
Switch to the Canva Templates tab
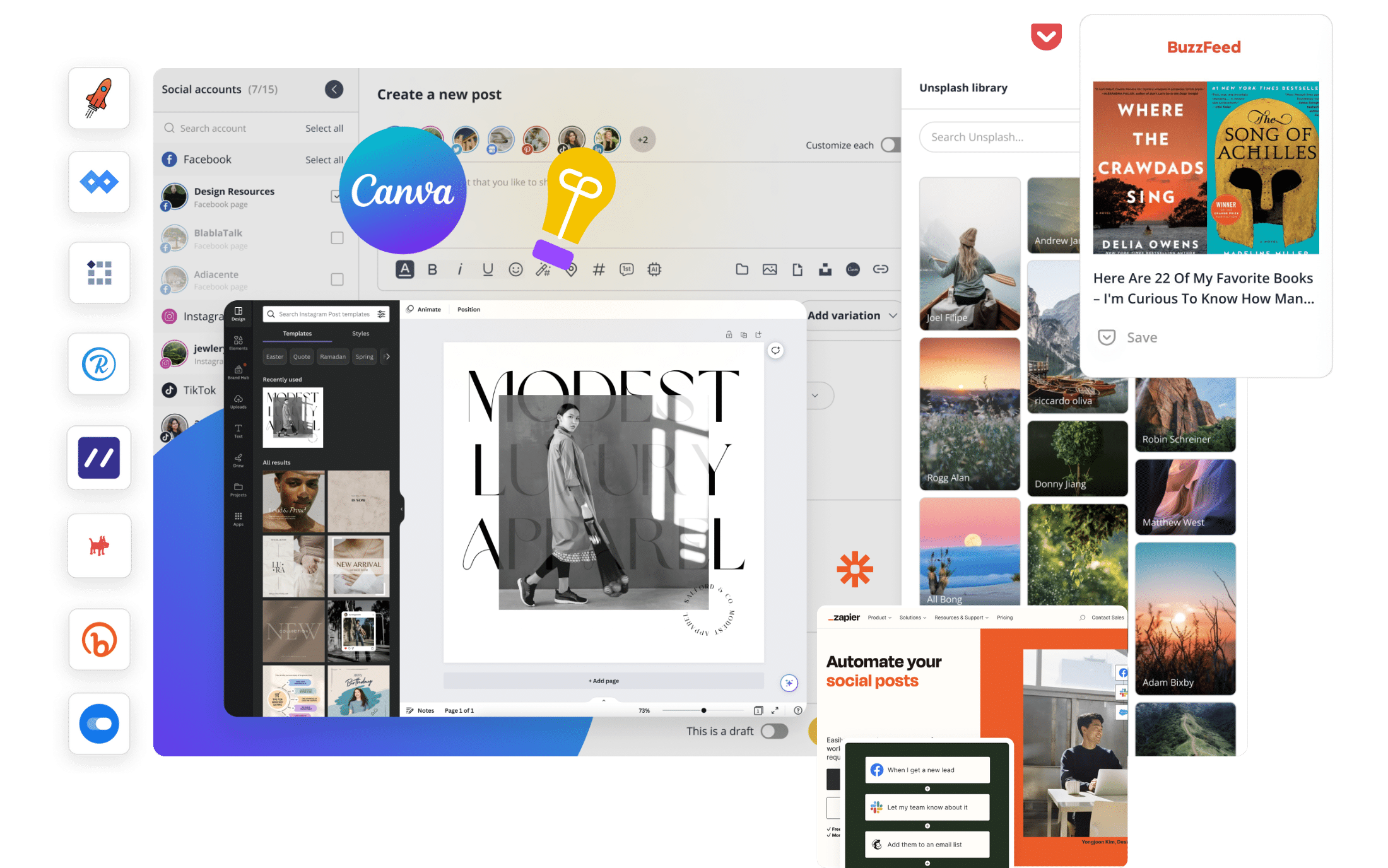297,334
